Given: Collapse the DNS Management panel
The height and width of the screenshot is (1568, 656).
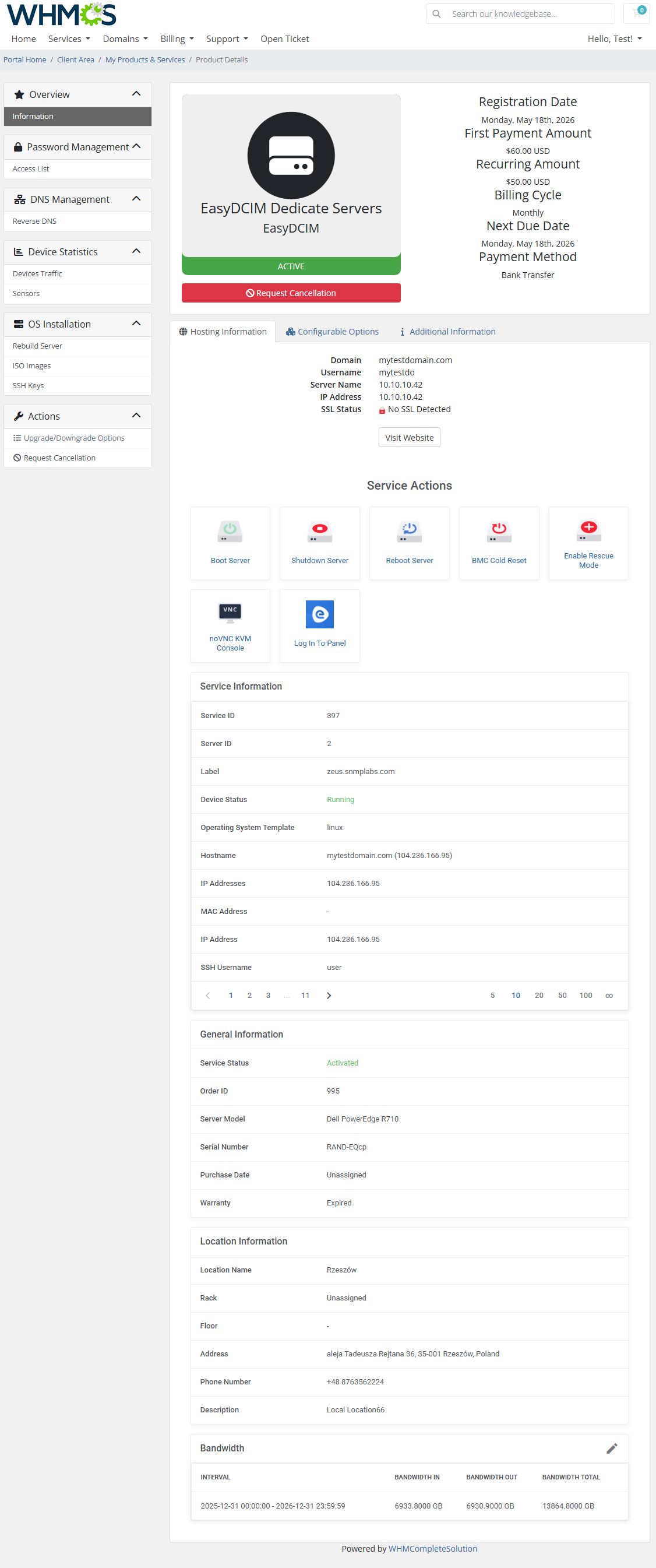Looking at the screenshot, I should tap(136, 198).
